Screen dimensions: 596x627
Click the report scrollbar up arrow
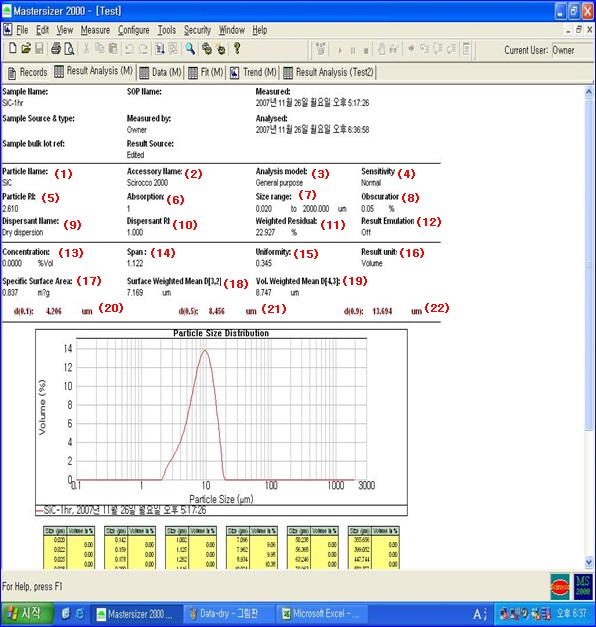(x=589, y=92)
